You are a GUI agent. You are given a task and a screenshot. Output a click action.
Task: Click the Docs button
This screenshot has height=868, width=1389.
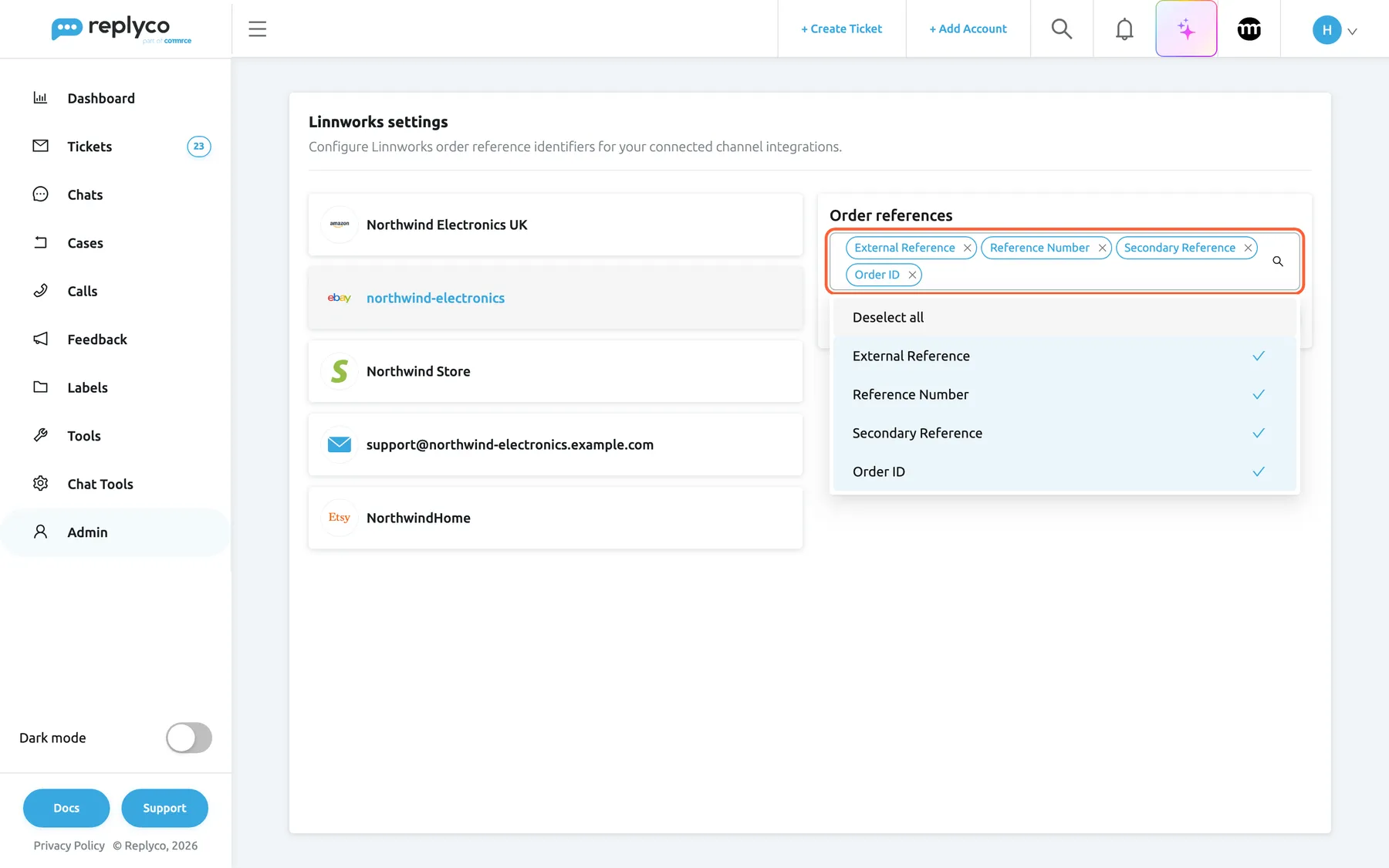tap(66, 808)
